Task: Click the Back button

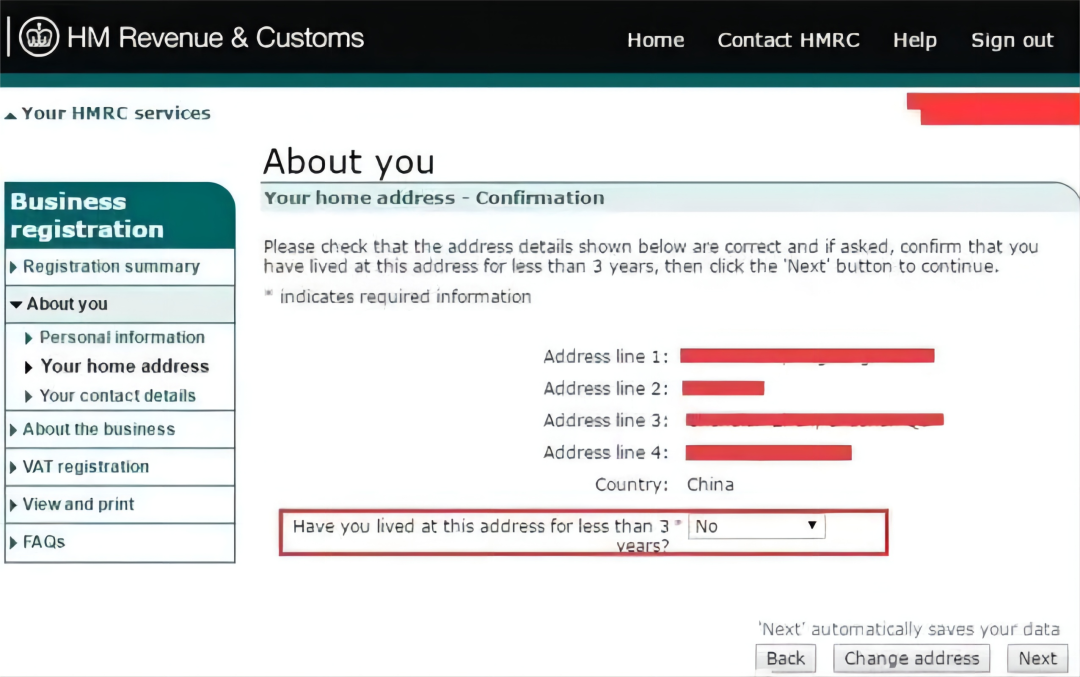Action: click(x=785, y=658)
